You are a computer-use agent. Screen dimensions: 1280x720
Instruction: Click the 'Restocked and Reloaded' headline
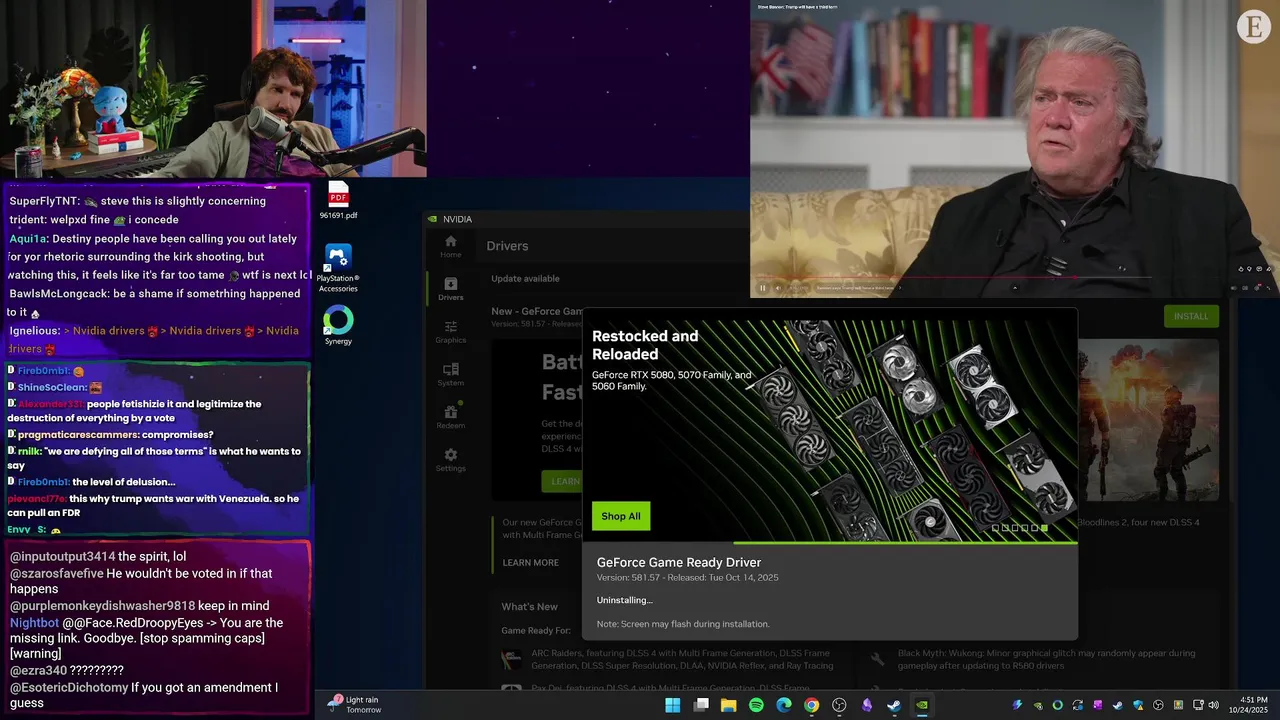click(645, 345)
